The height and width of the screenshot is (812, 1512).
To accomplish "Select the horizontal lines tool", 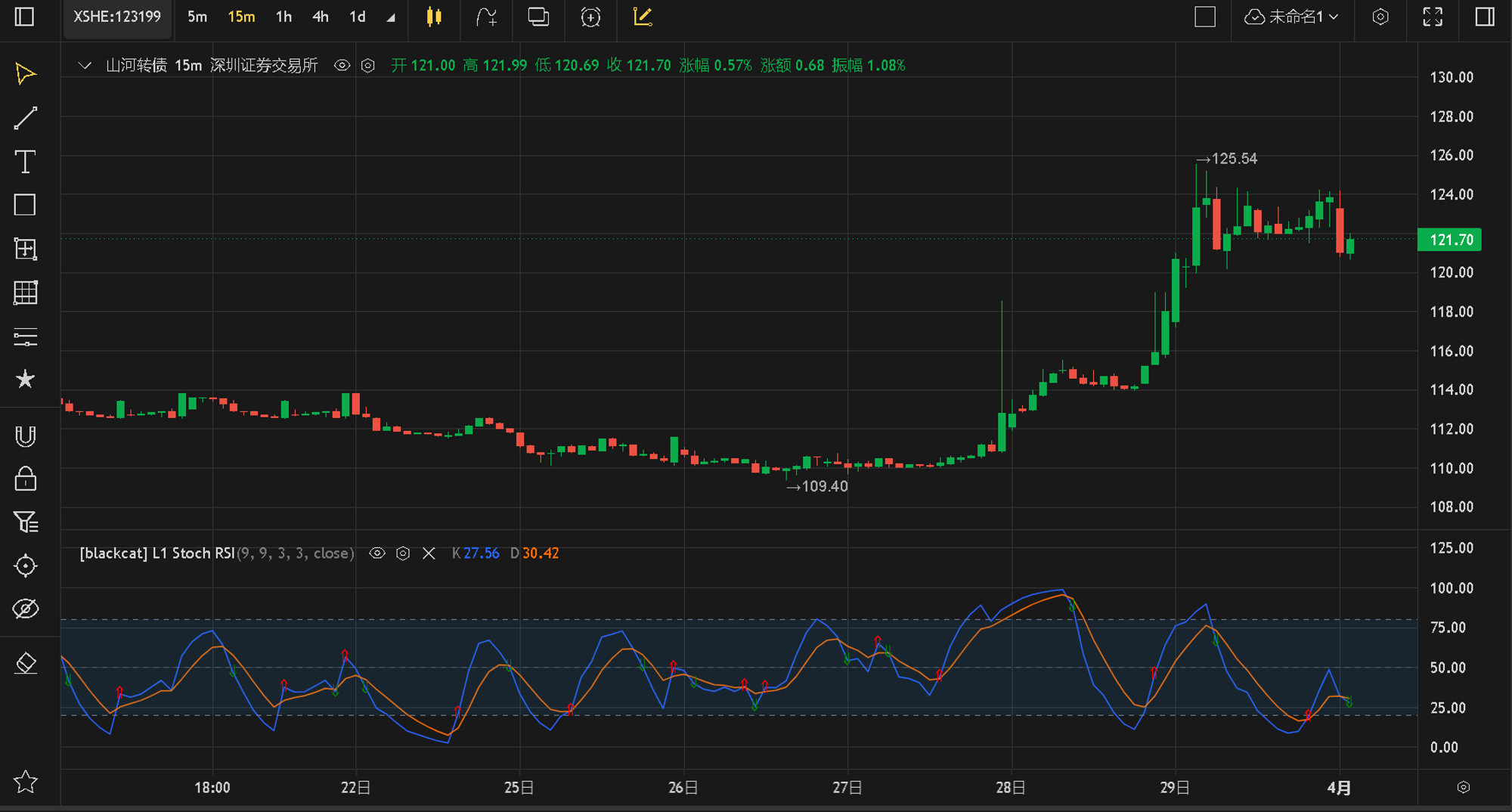I will coord(26,336).
